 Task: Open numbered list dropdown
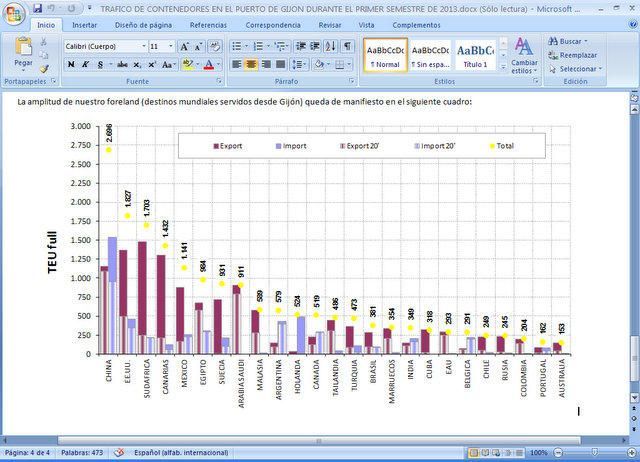268,46
